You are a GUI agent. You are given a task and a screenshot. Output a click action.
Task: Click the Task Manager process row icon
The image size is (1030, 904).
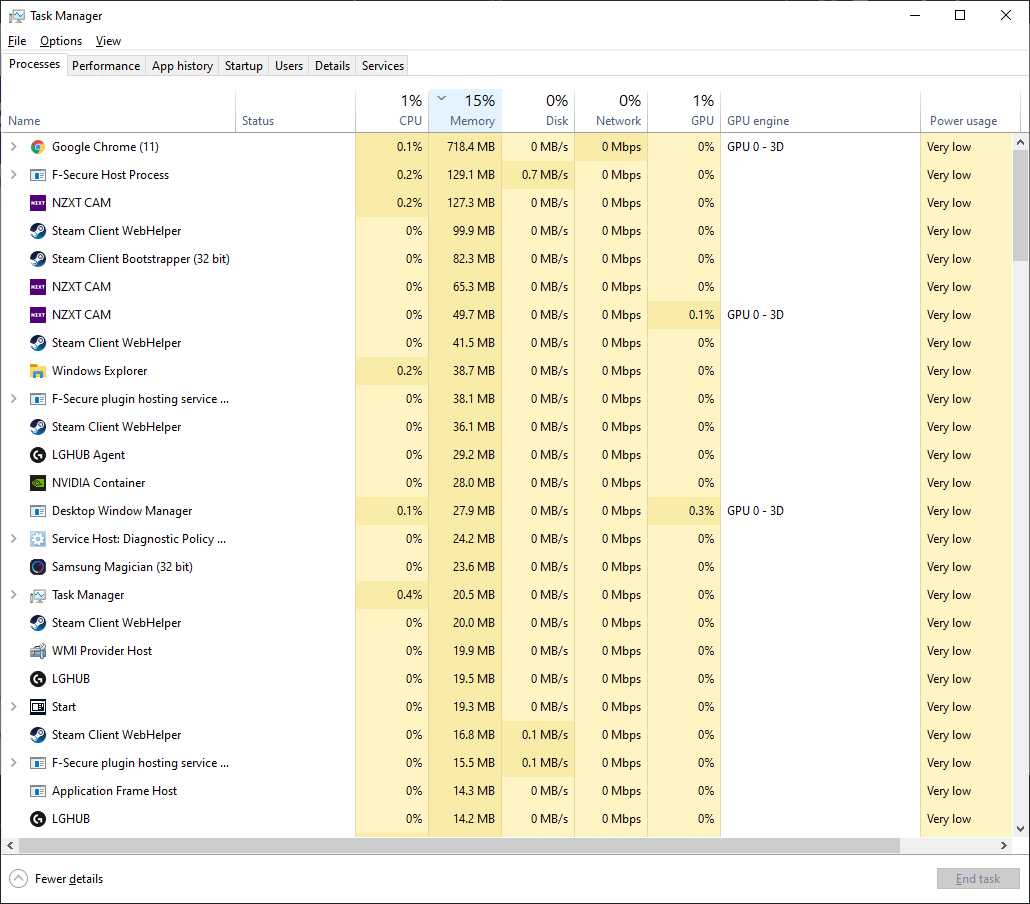click(x=38, y=595)
